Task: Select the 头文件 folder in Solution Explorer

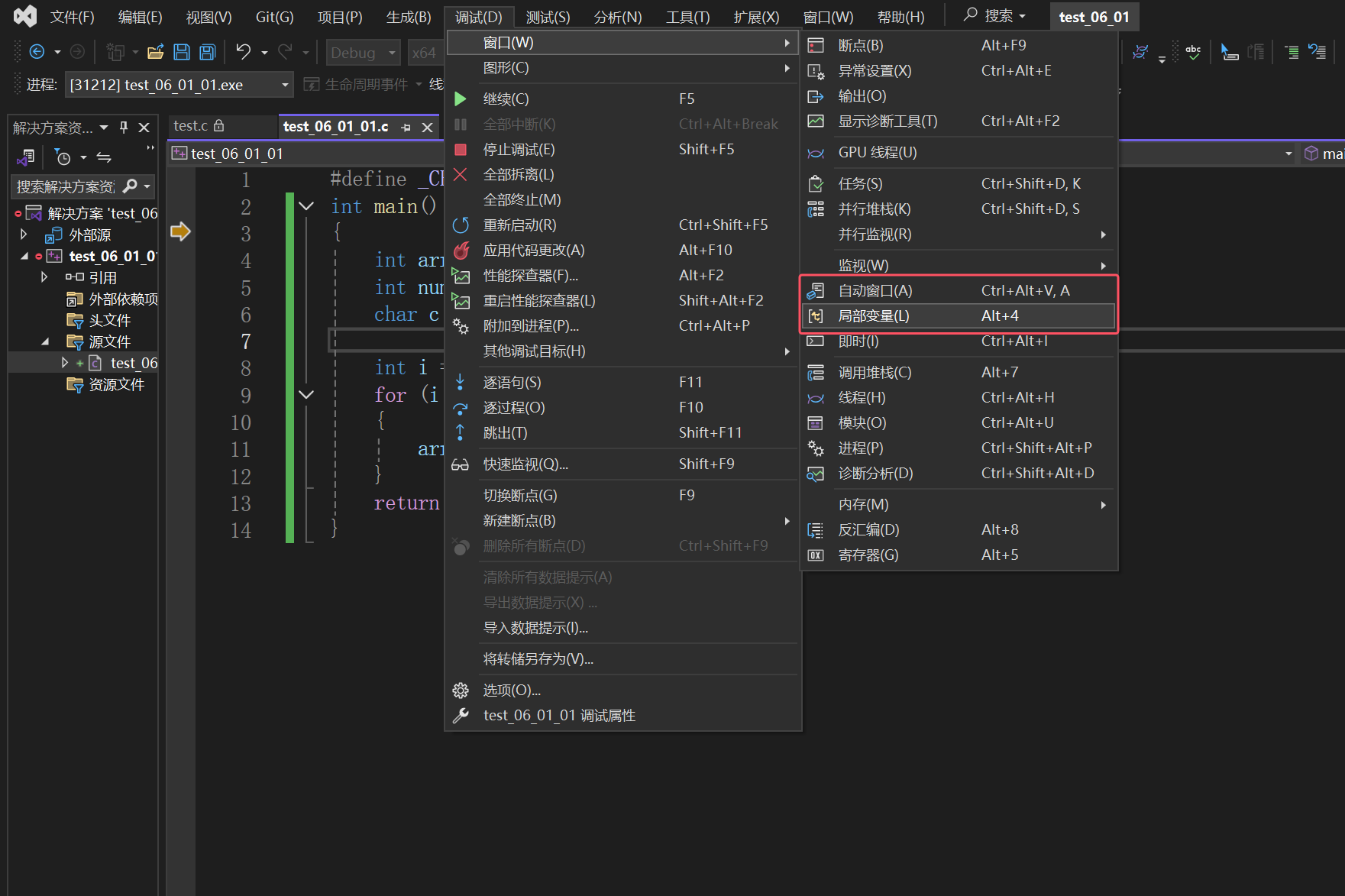Action: point(99,320)
